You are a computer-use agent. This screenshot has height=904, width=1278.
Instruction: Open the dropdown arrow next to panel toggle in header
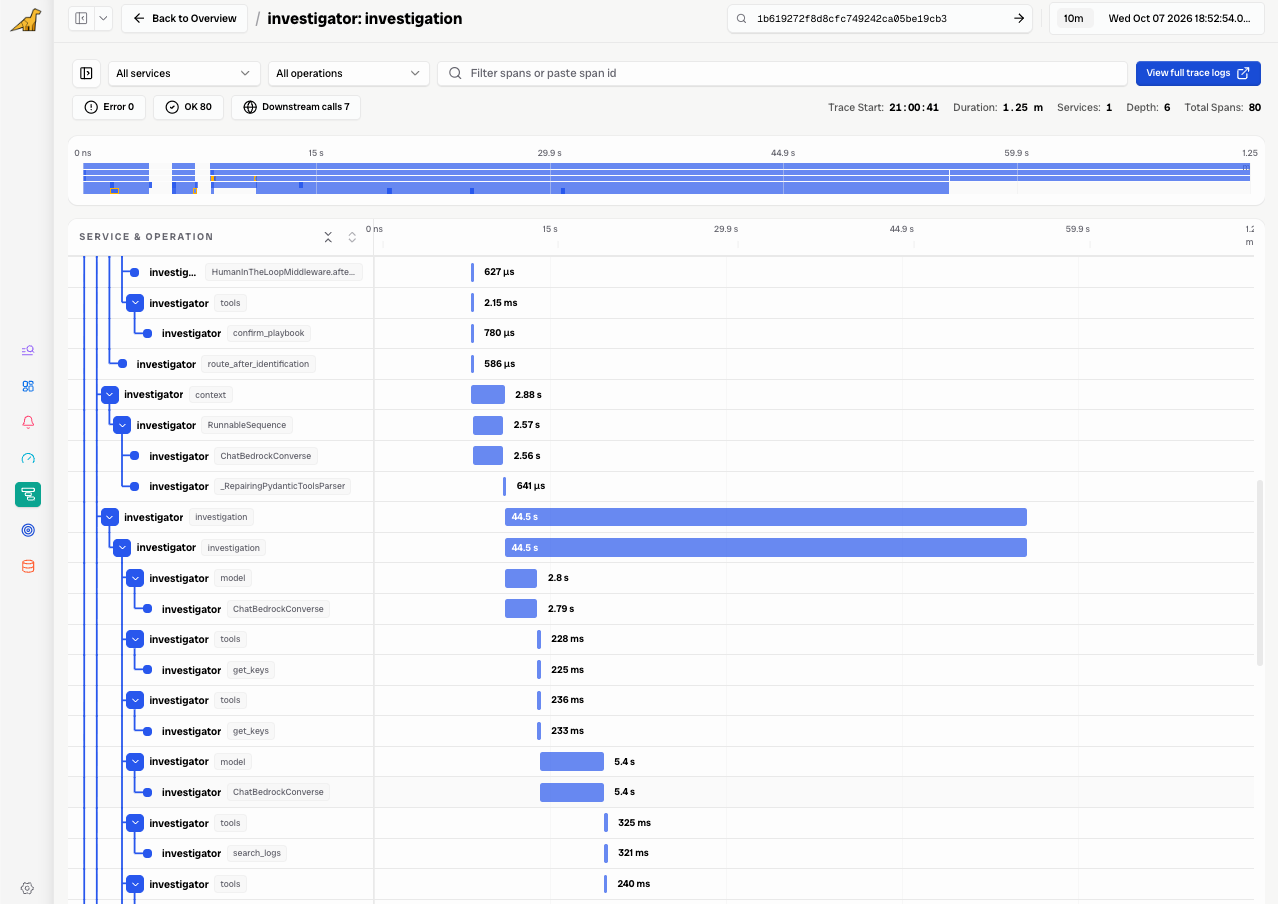coord(104,18)
